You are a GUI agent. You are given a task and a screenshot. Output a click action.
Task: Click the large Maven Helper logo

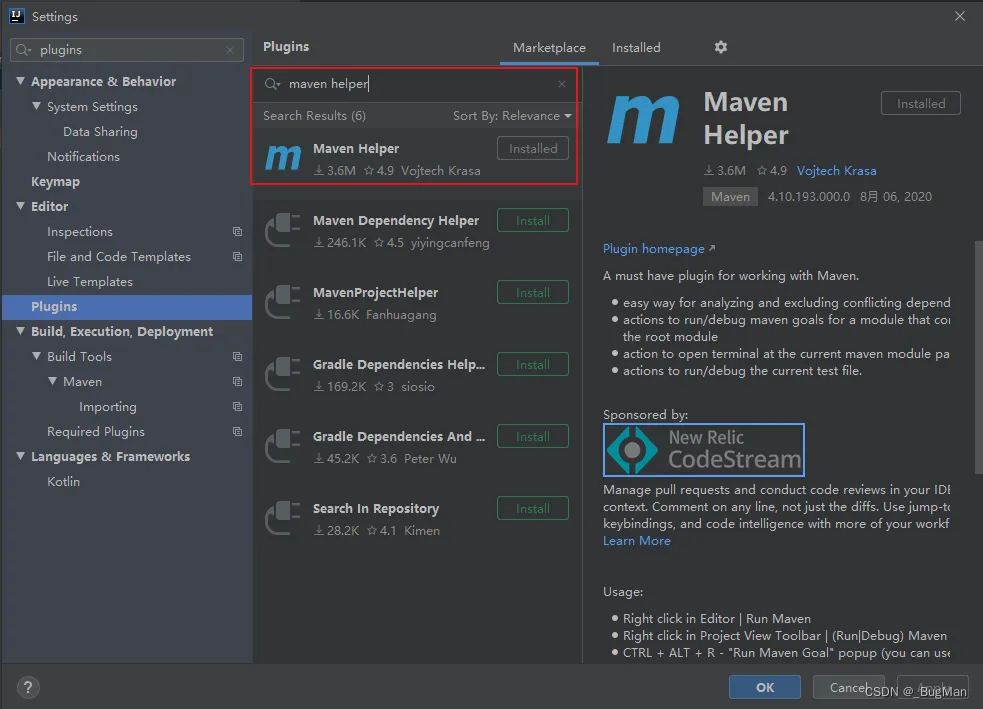[x=643, y=119]
